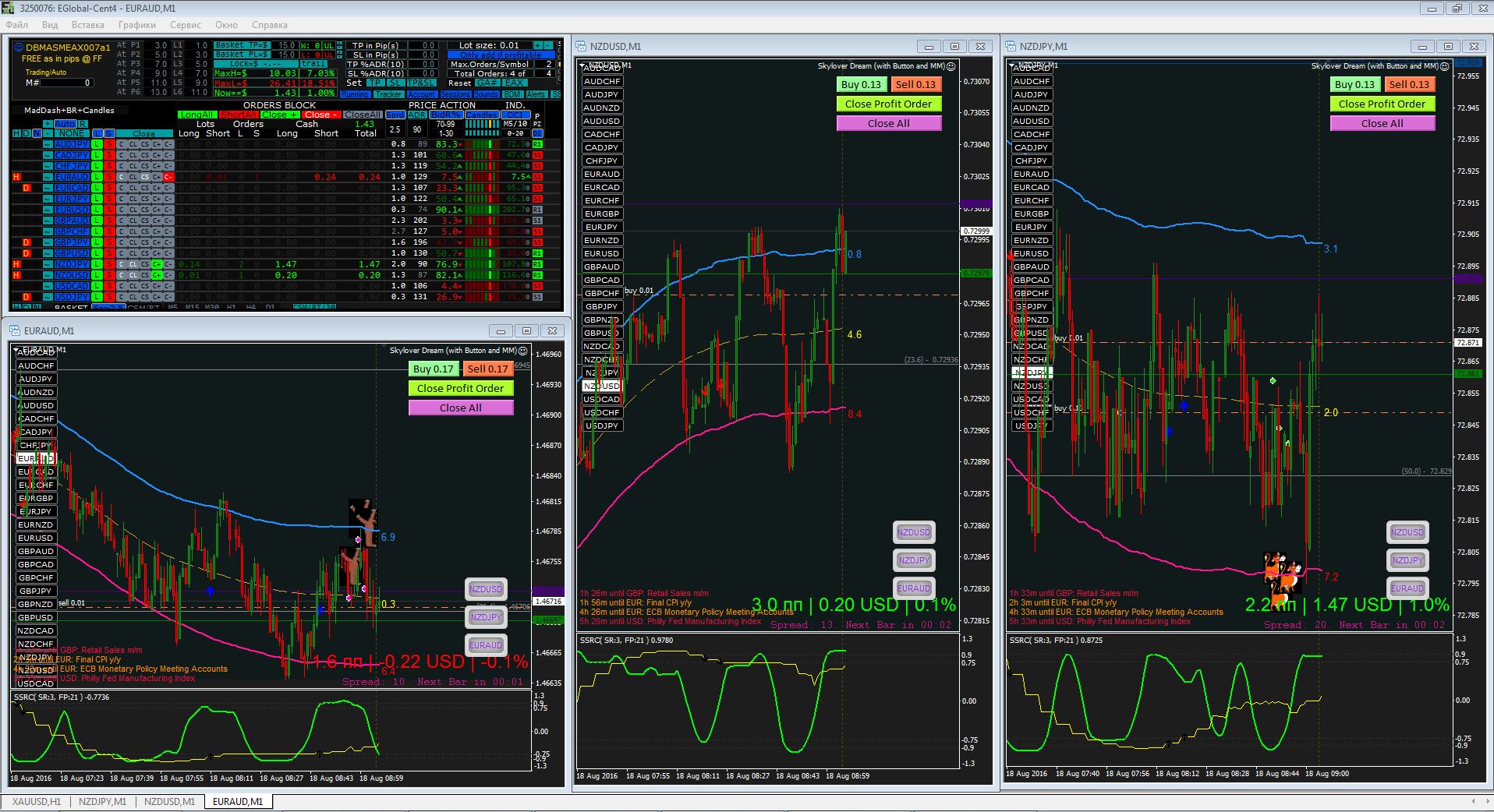Click the red S2 pivot badge for USDCAD
Viewport: 1494px width, 812px height.
coord(537,286)
